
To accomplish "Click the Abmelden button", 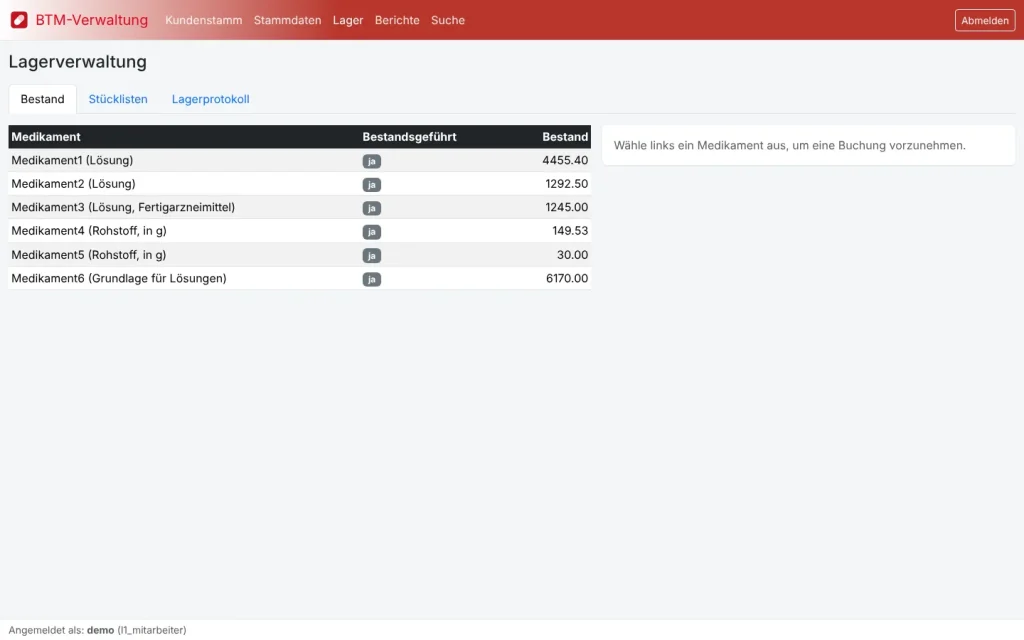I will coord(985,20).
